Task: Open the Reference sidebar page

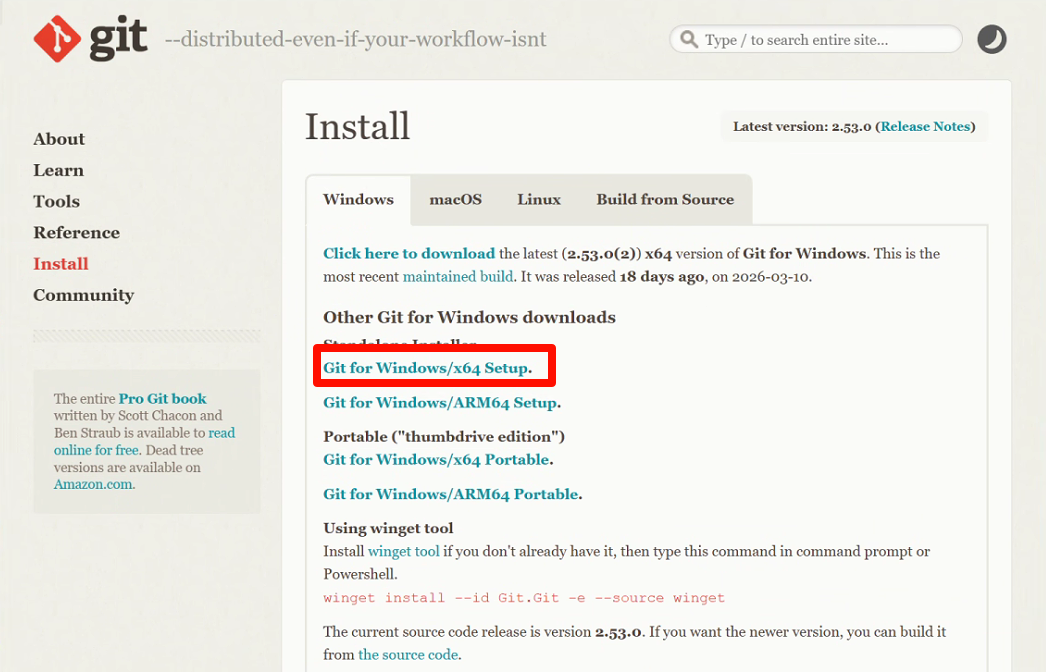Action: (77, 233)
